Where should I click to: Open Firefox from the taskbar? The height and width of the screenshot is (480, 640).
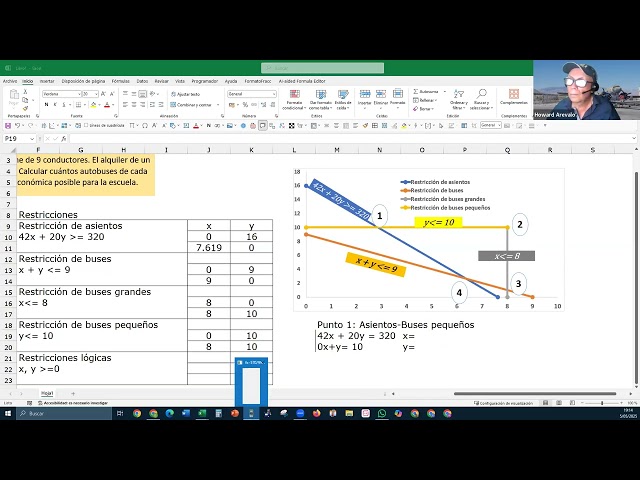point(316,413)
